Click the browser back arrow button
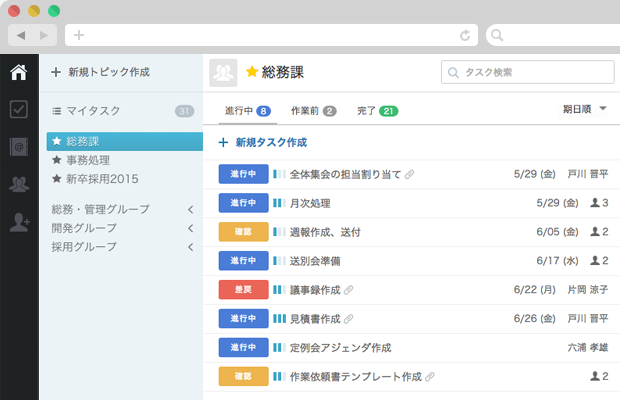 [21, 35]
